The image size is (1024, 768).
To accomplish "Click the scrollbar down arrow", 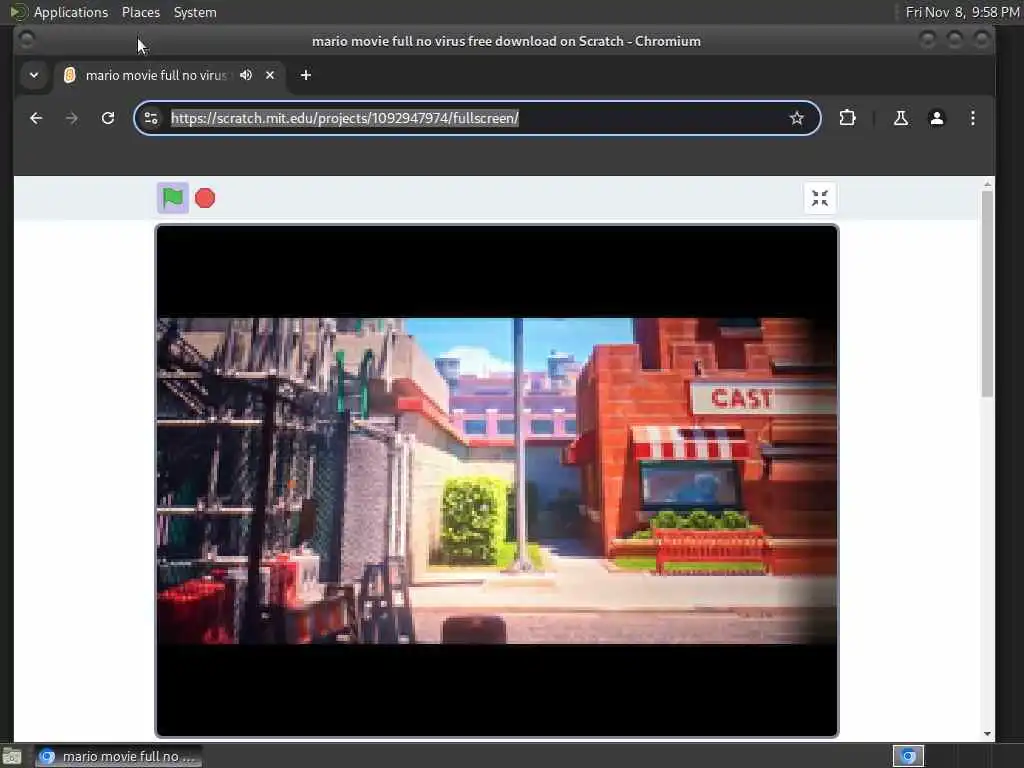I will click(987, 734).
